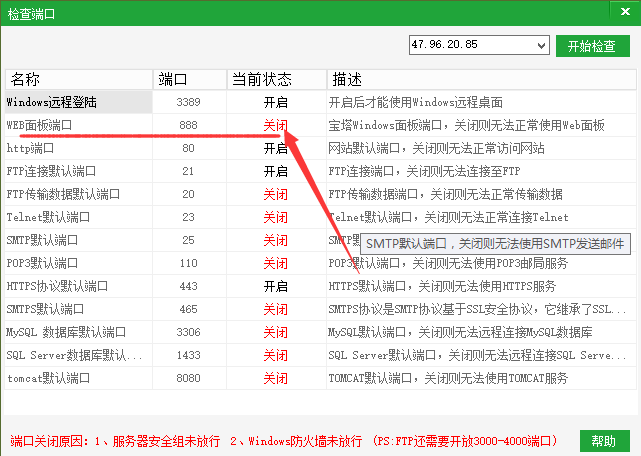Click the TOMCAT默认端口 description text

tap(448, 378)
